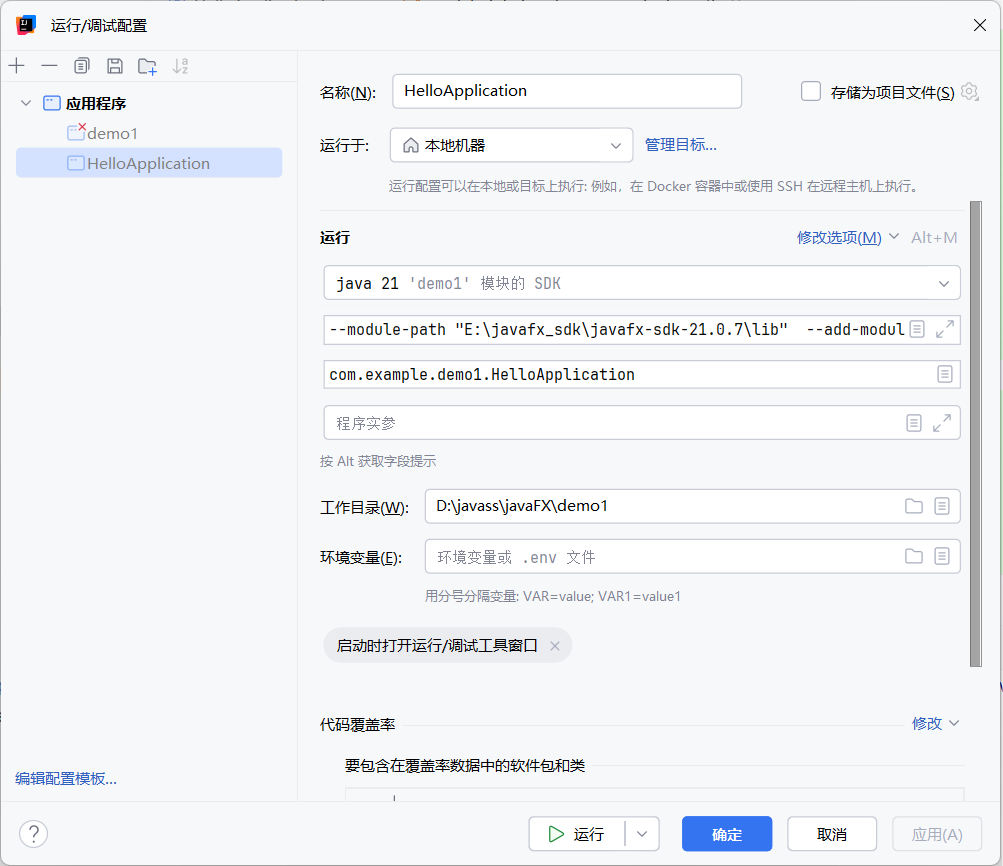Collapse the 应用程序 tree node

(26, 103)
